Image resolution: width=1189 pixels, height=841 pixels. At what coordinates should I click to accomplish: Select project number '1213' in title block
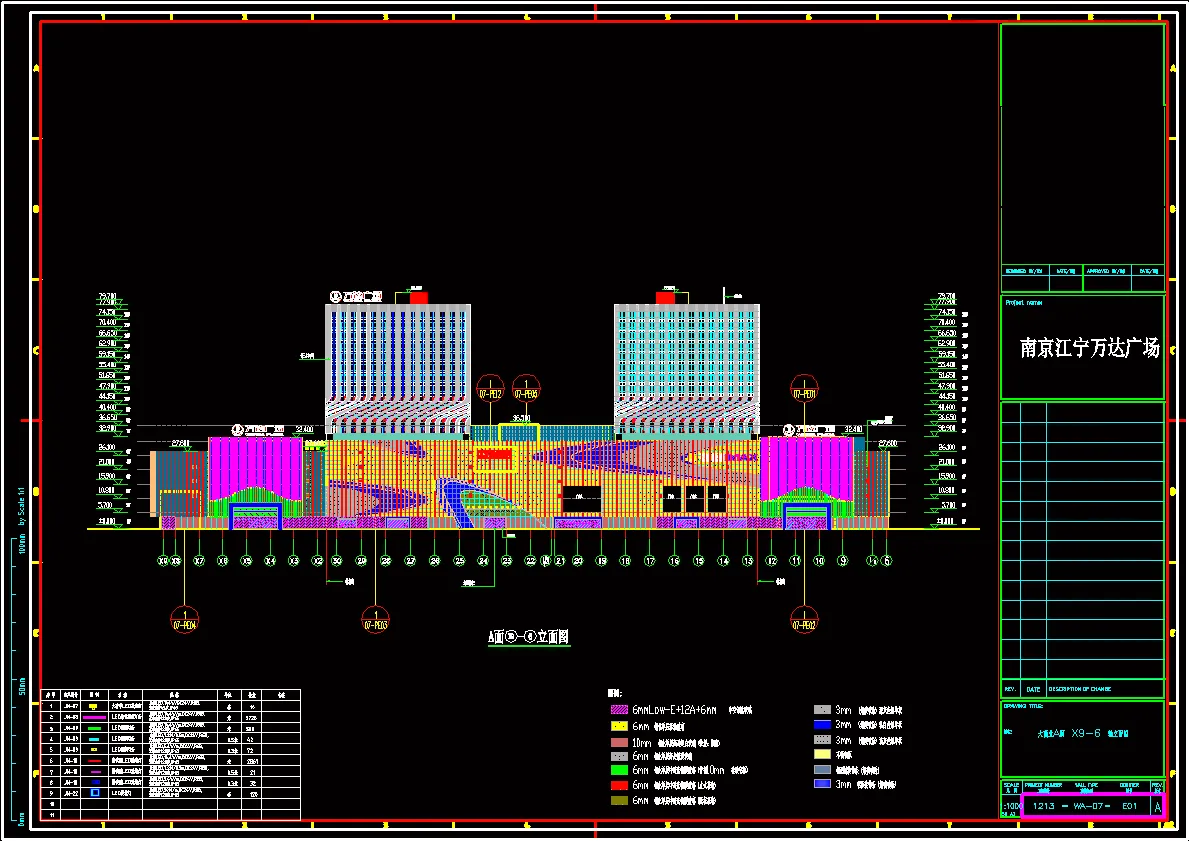1043,805
